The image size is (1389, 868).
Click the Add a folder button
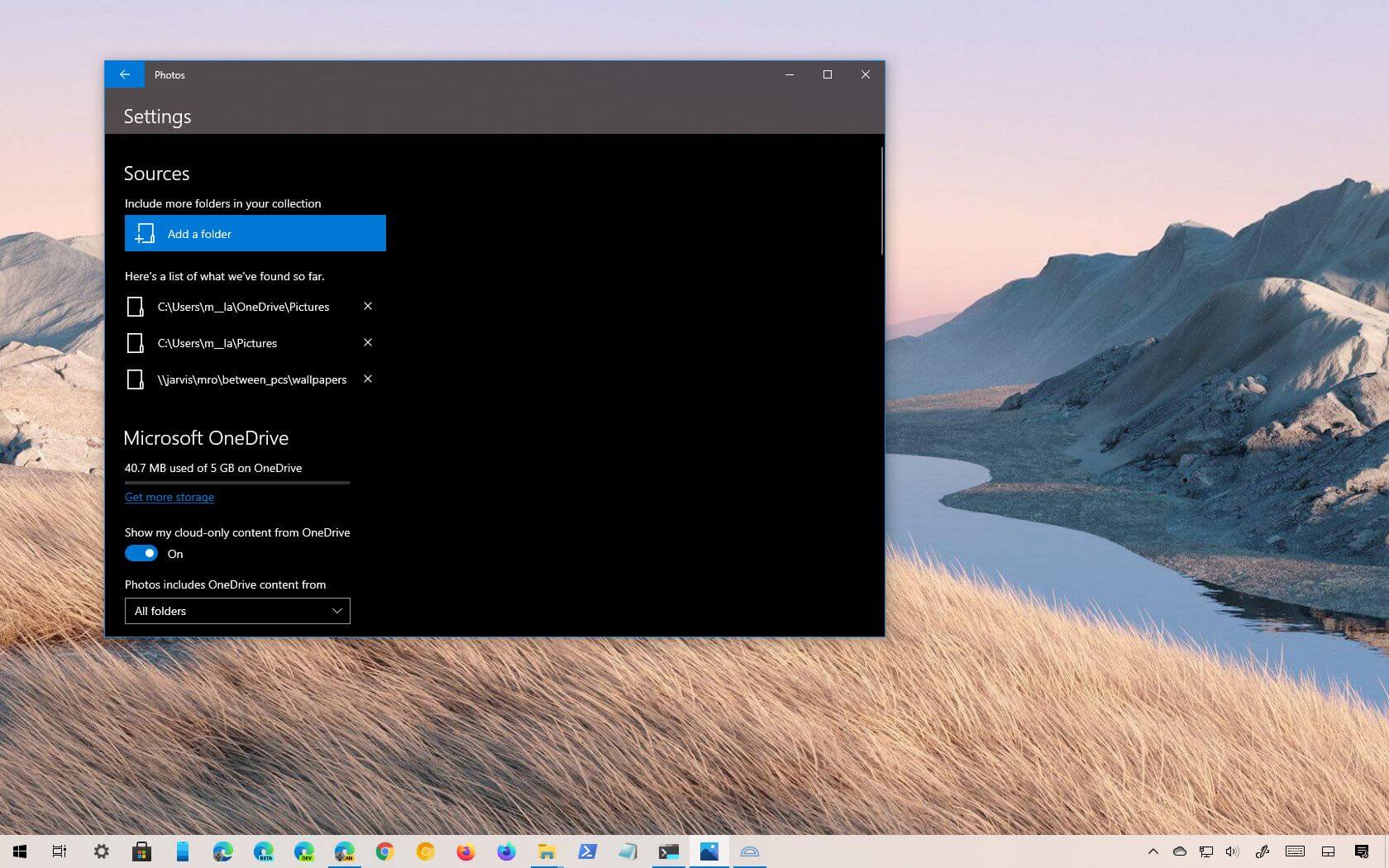tap(255, 233)
